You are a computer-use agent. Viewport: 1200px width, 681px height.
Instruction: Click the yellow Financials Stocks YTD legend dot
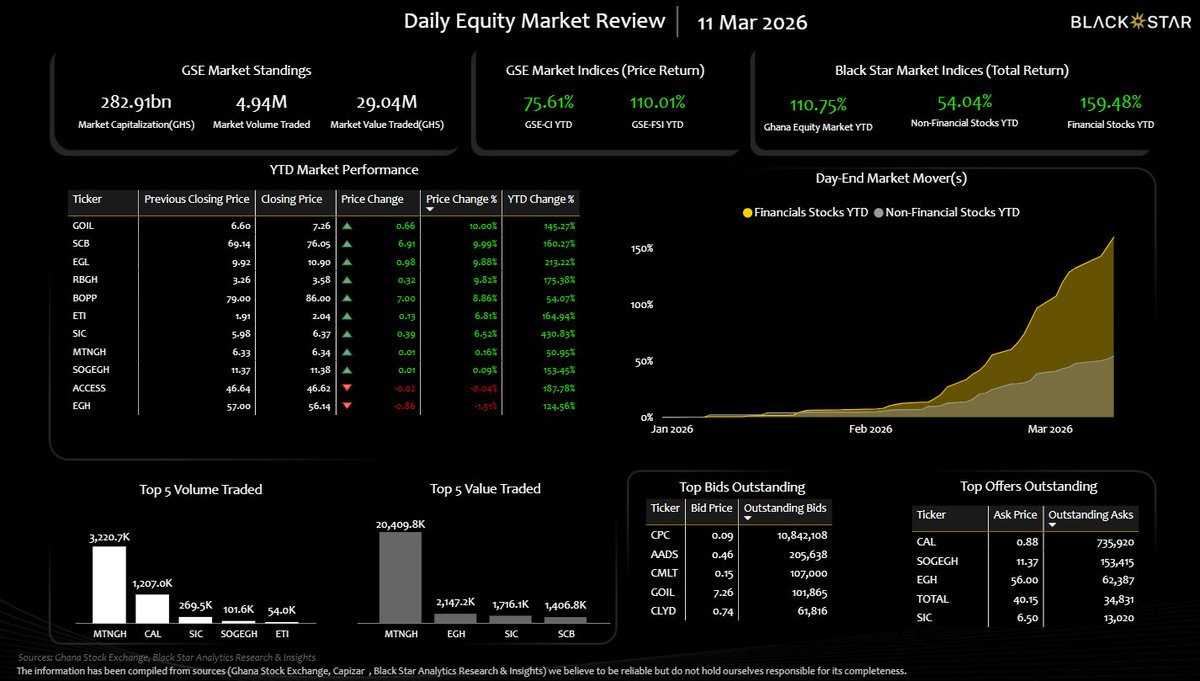click(747, 212)
